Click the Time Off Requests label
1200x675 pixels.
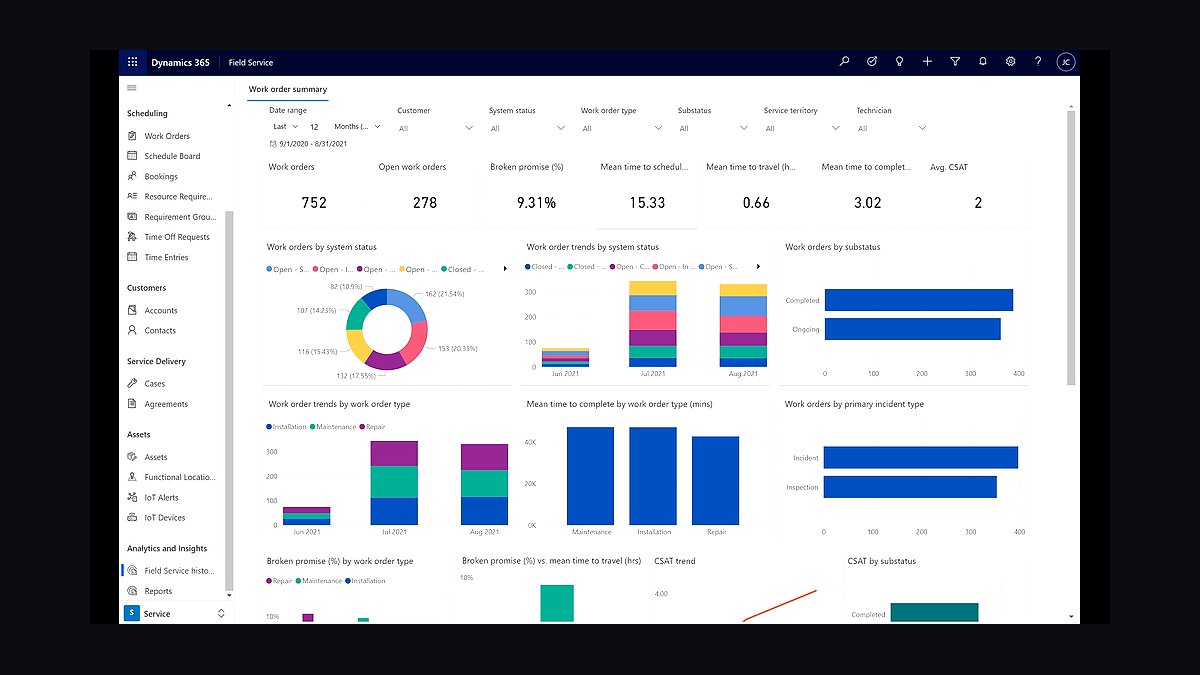(177, 237)
